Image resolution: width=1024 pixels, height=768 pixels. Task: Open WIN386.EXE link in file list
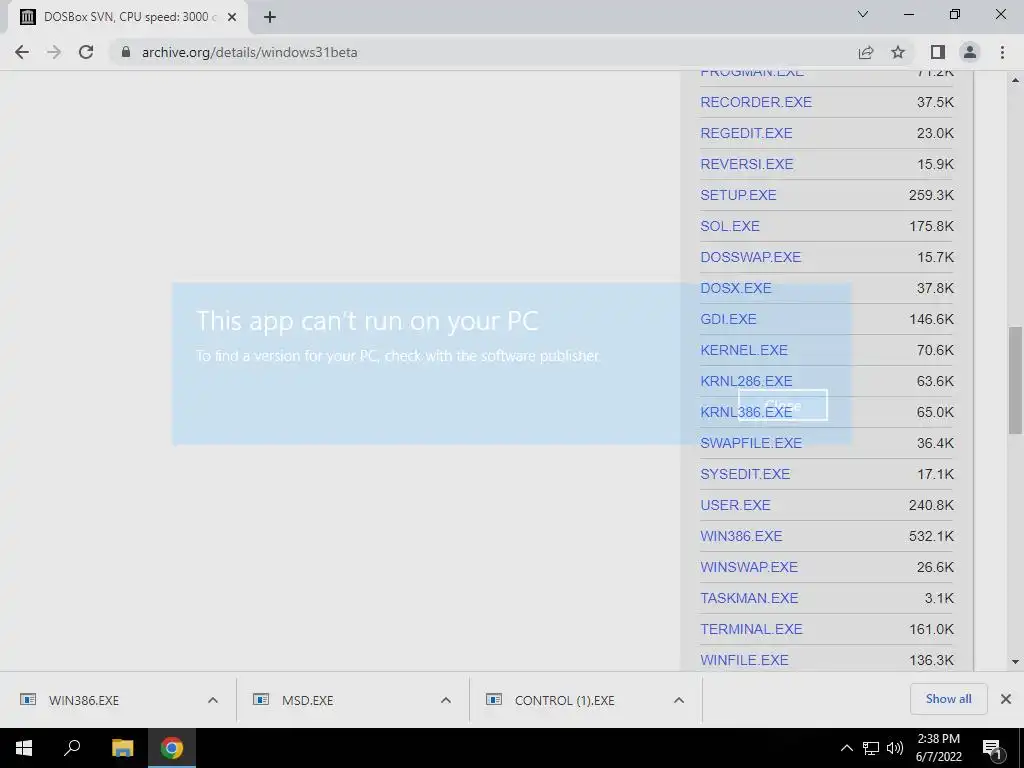tap(741, 536)
